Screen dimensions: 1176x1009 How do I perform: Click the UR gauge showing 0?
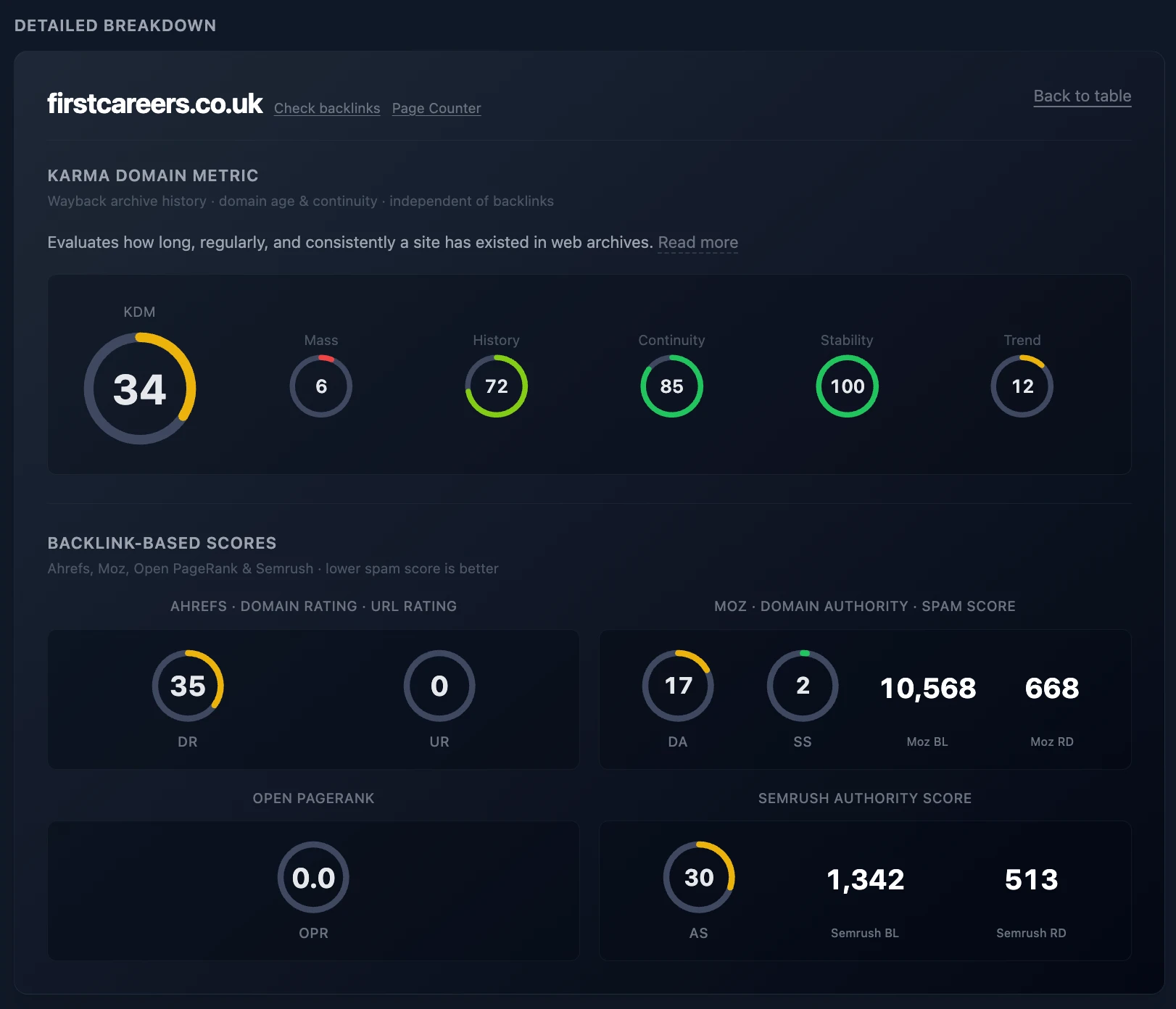tap(439, 686)
